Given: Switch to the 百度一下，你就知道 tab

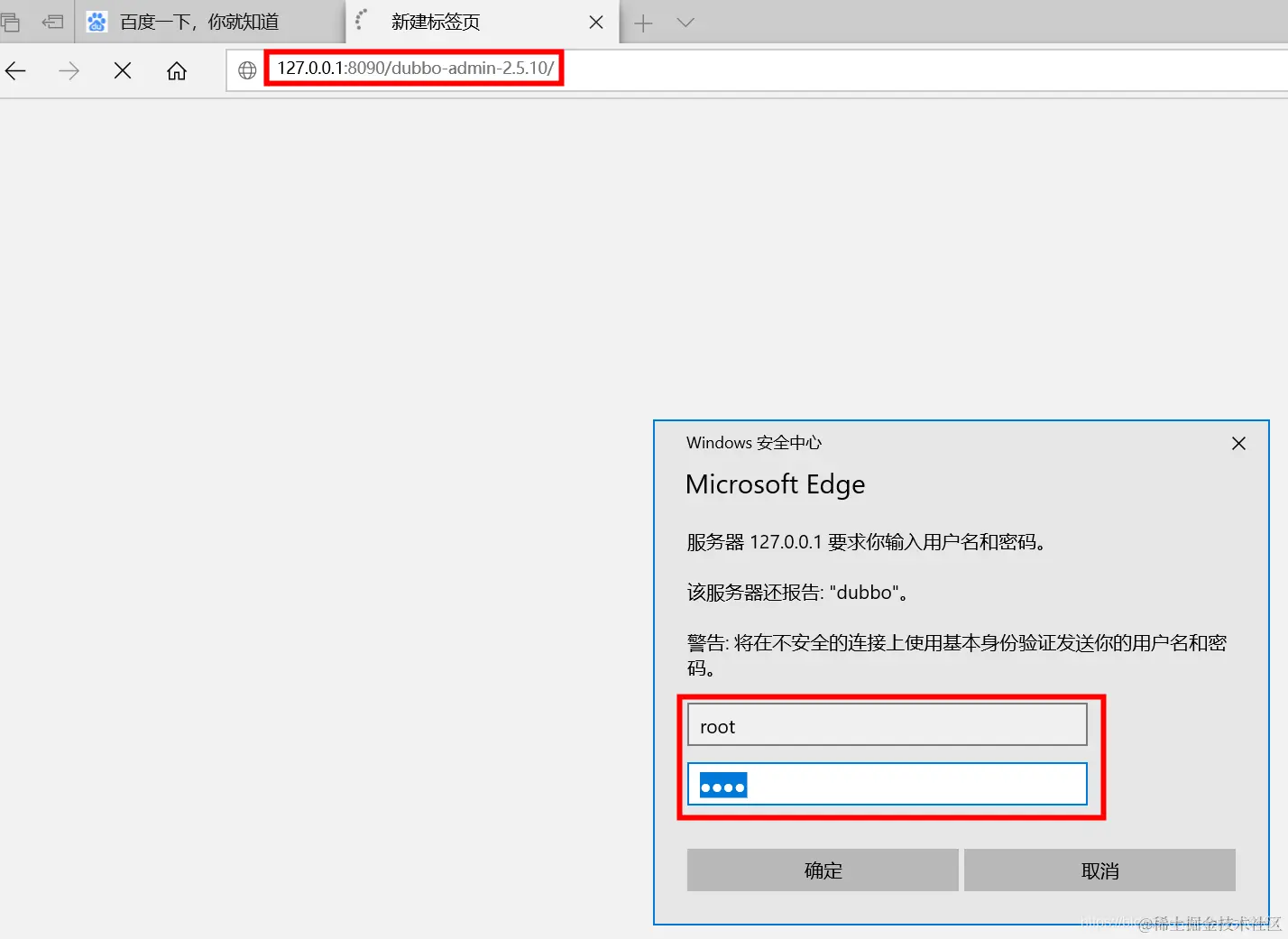Looking at the screenshot, I should click(x=210, y=22).
